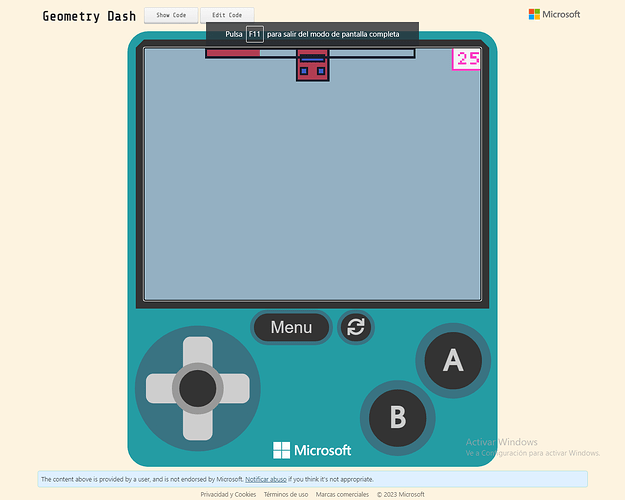Click the pink score counter 25

pyautogui.click(x=466, y=59)
